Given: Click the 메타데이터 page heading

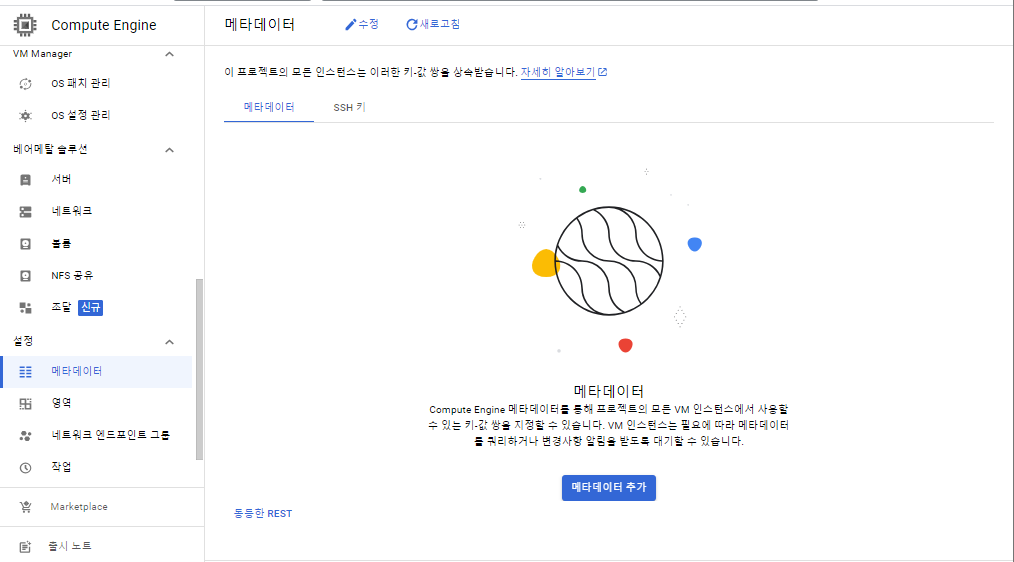Looking at the screenshot, I should click(259, 25).
